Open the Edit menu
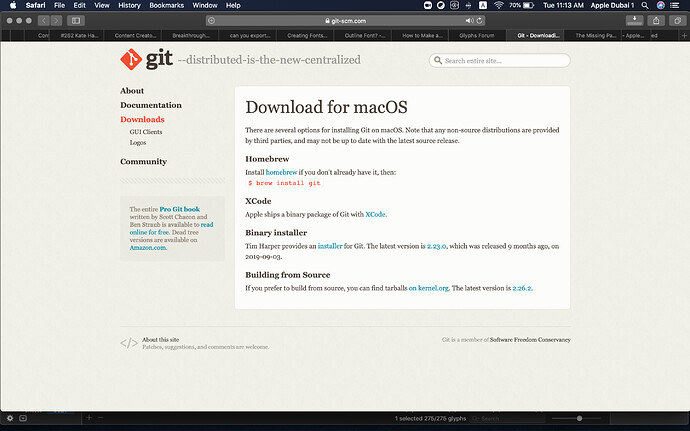690x431 pixels. 80,5
